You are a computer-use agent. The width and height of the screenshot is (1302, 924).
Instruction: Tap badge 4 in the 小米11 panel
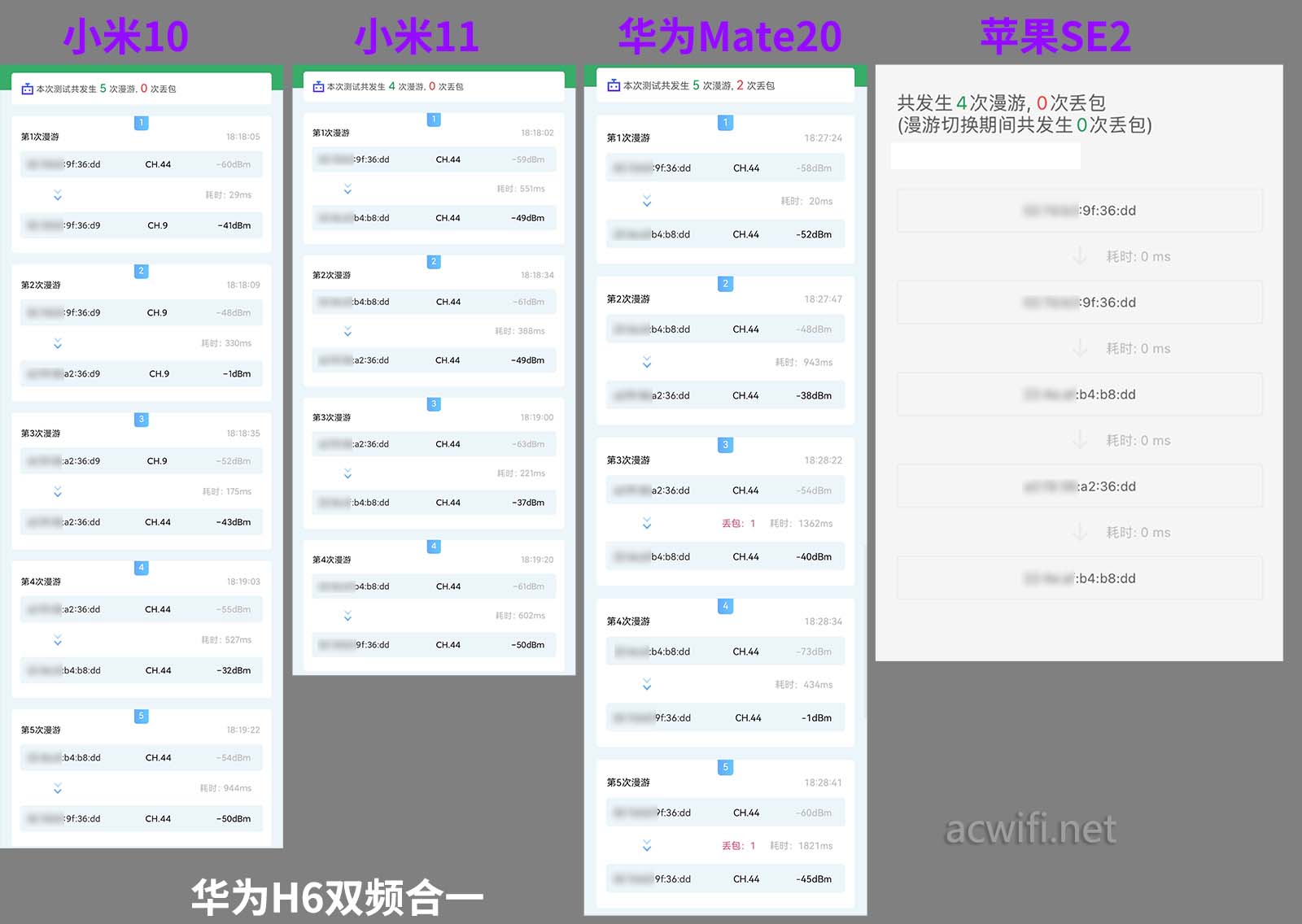434,546
